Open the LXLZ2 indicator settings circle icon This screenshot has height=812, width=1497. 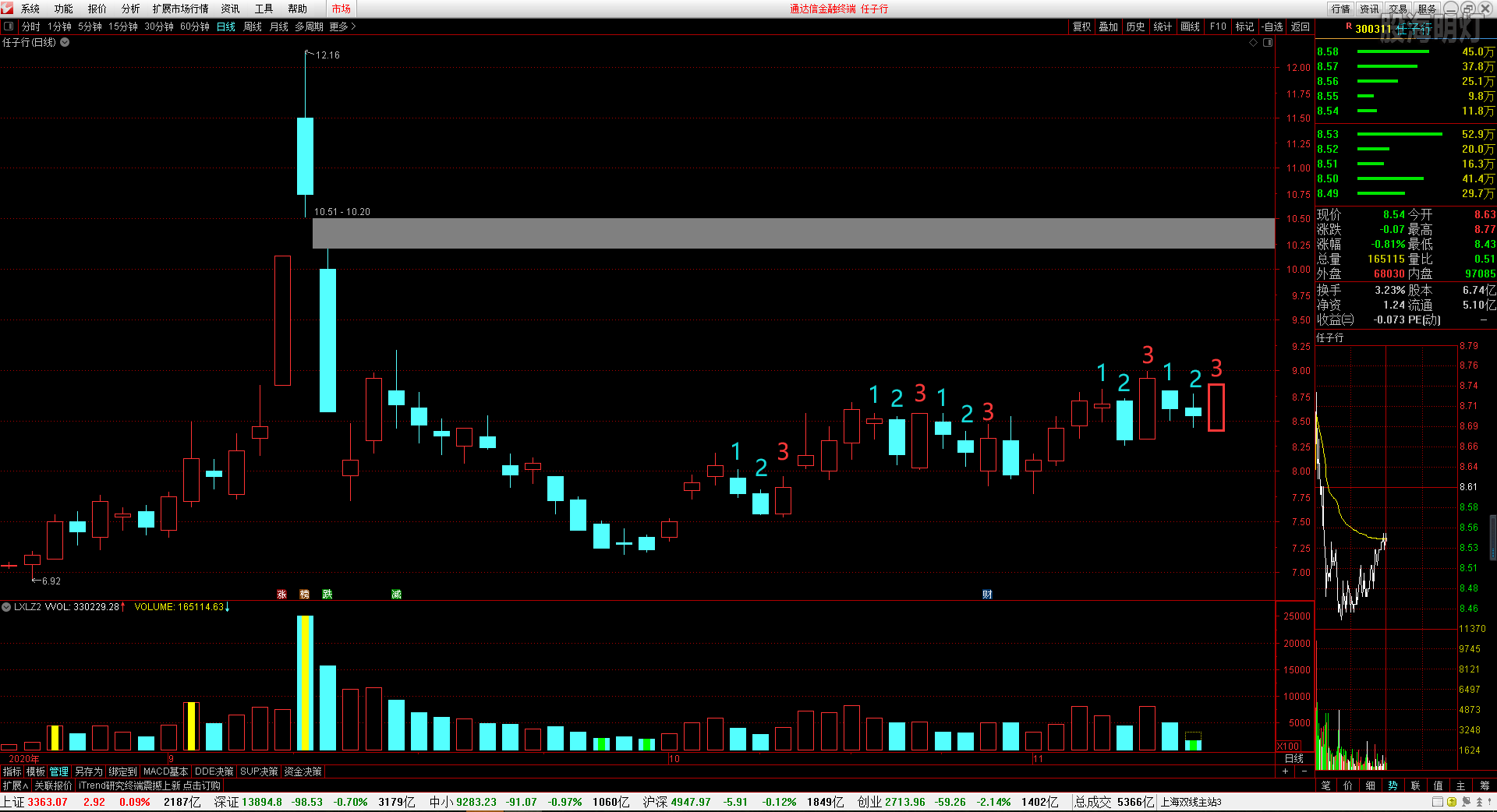pos(6,606)
